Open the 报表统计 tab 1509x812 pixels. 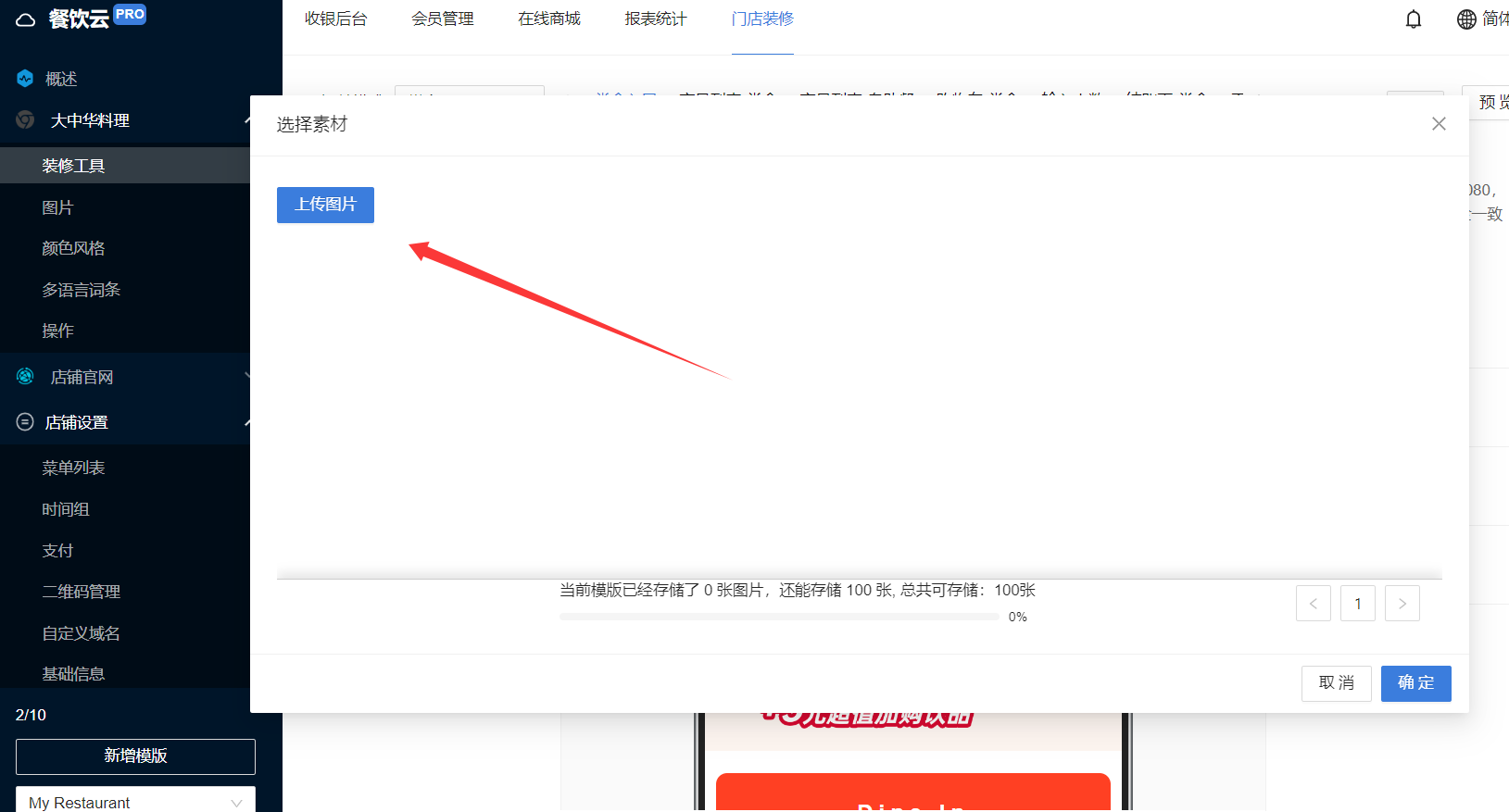(x=656, y=19)
